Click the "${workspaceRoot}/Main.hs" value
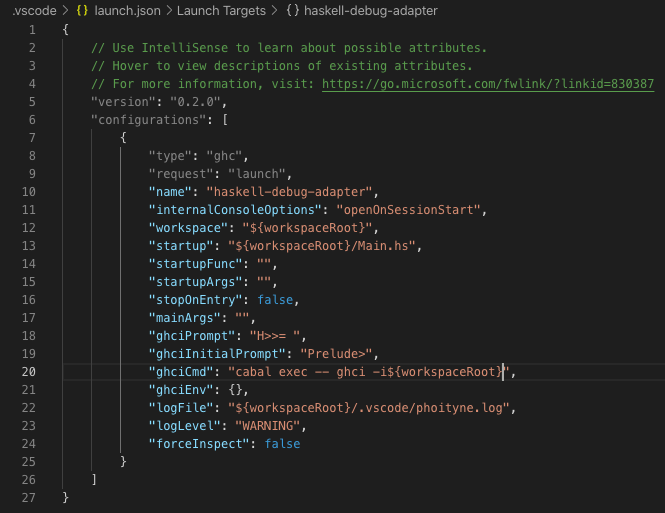This screenshot has height=513, width=665. (322, 246)
